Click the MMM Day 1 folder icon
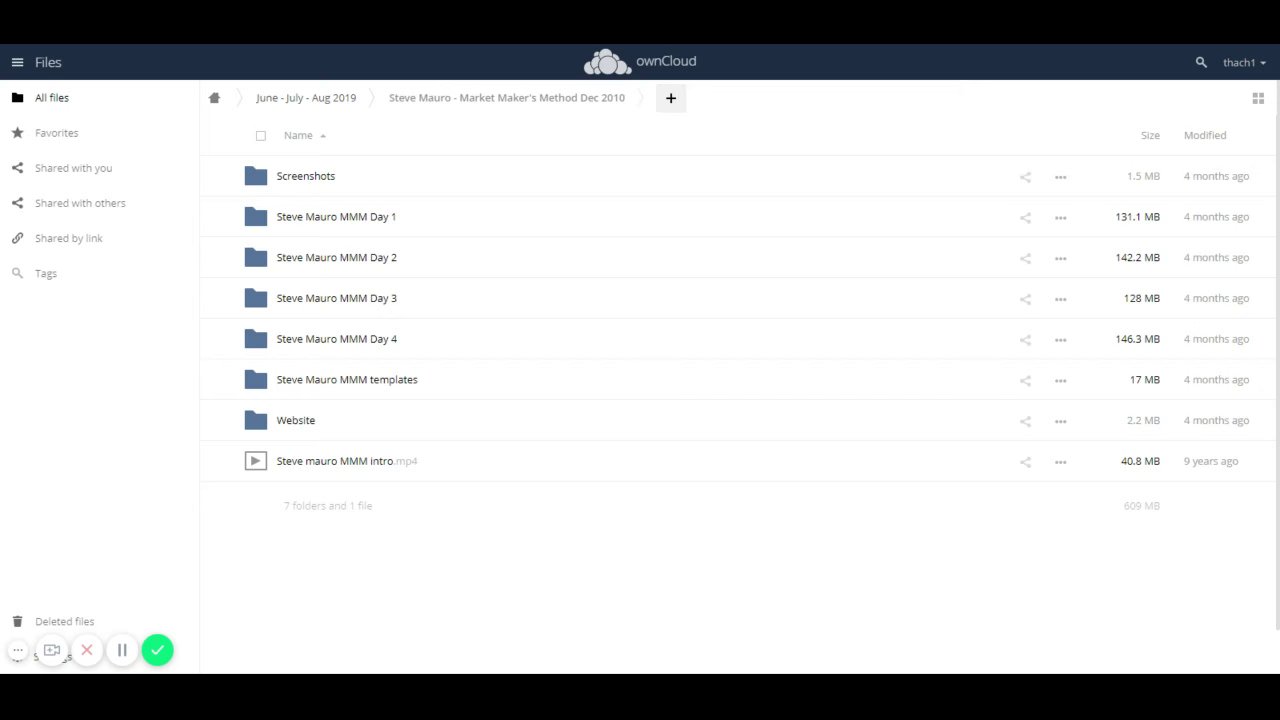 point(256,217)
